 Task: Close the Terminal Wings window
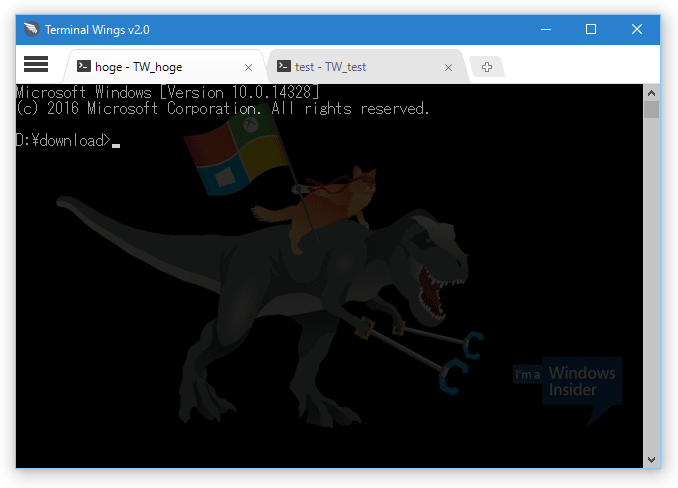pyautogui.click(x=636, y=29)
